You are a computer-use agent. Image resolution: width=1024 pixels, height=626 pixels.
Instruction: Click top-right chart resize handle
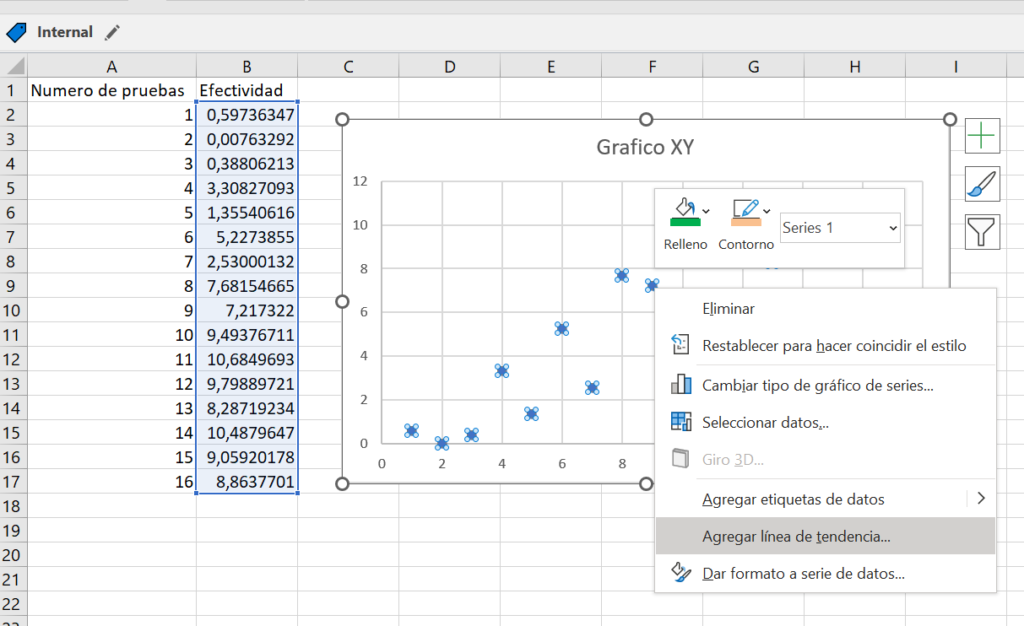point(950,119)
